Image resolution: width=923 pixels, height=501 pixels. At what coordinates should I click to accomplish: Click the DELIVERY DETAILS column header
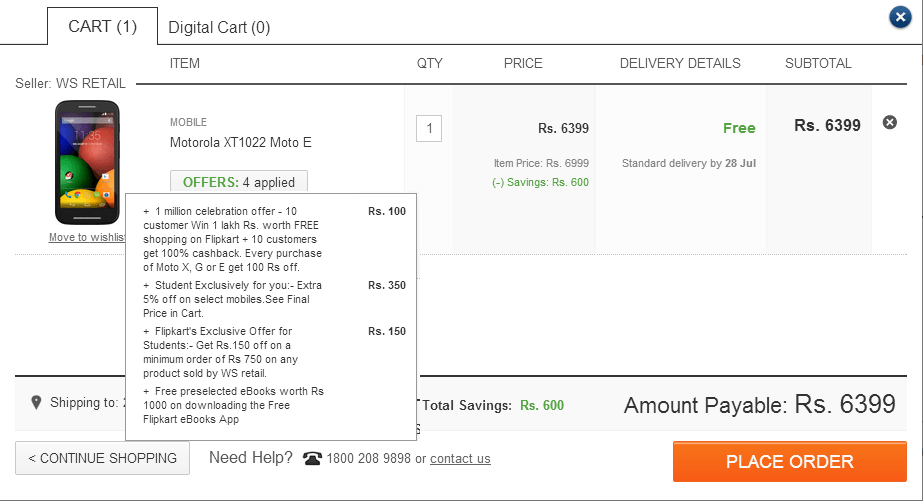(x=680, y=64)
